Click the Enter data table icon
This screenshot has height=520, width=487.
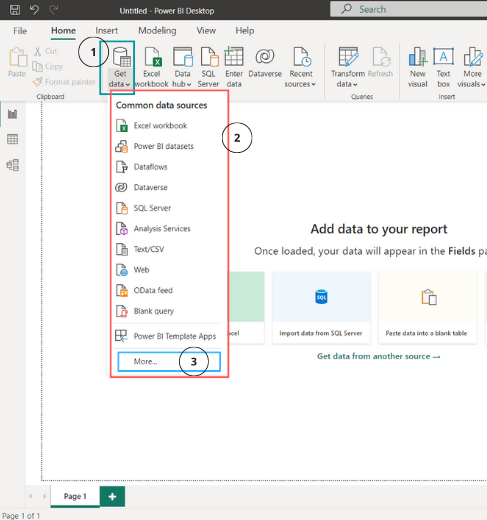coord(234,56)
